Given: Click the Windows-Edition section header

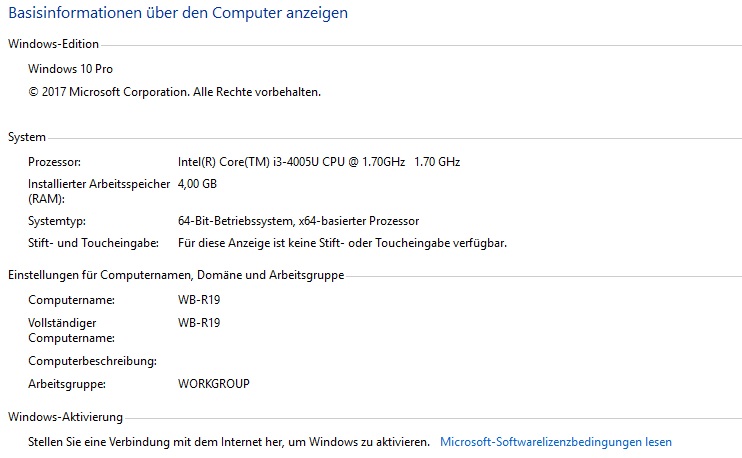Looking at the screenshot, I should pos(53,44).
